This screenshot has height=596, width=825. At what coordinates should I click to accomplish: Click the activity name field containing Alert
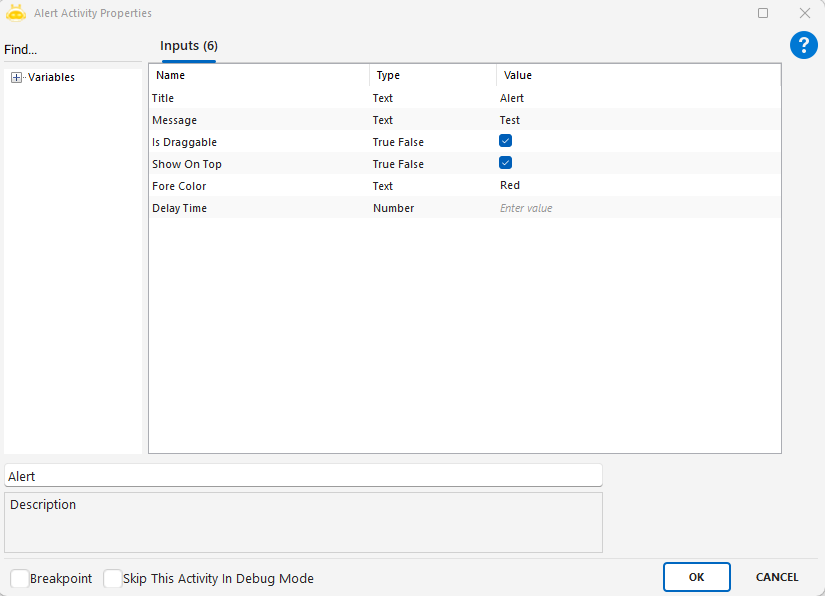click(303, 476)
